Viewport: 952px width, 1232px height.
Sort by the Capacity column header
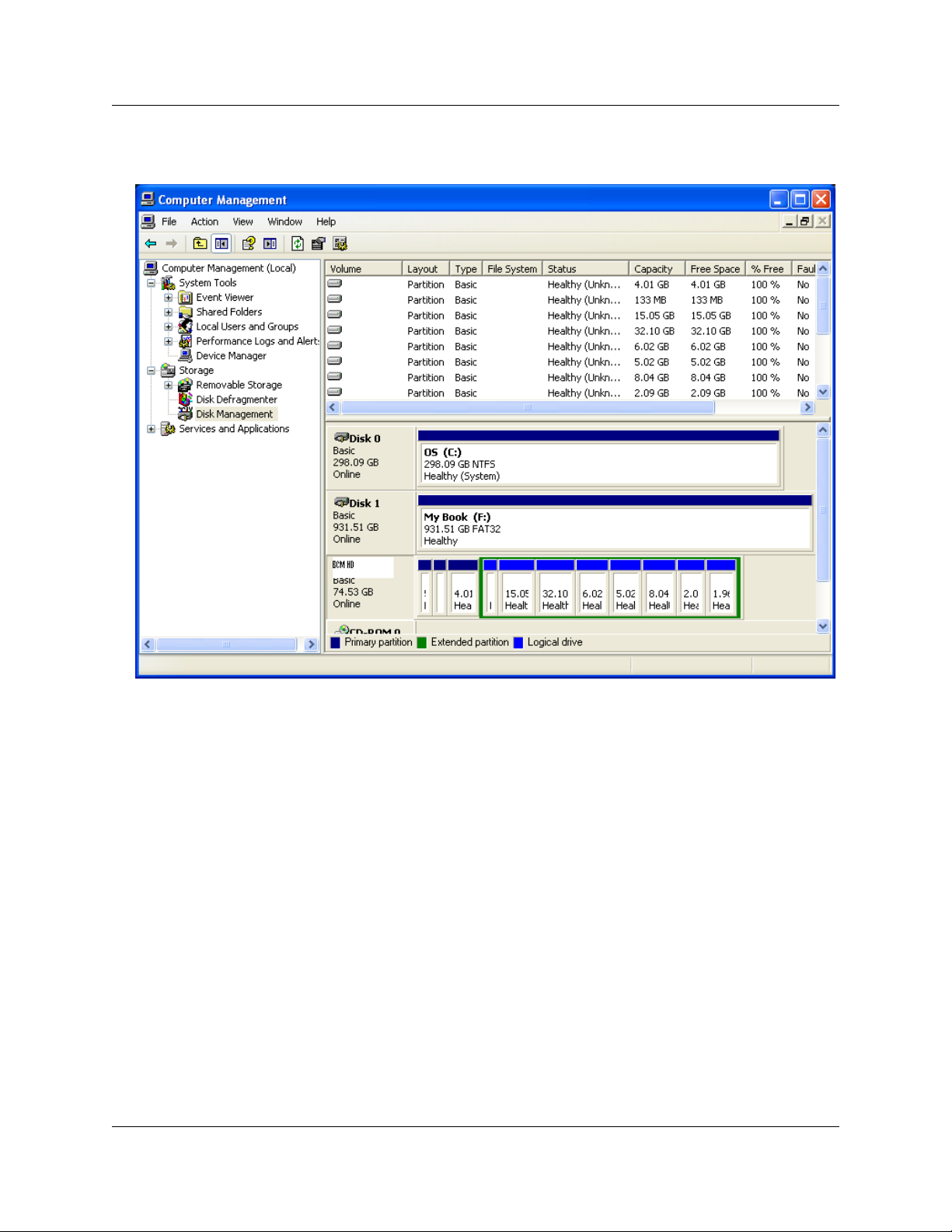point(657,269)
